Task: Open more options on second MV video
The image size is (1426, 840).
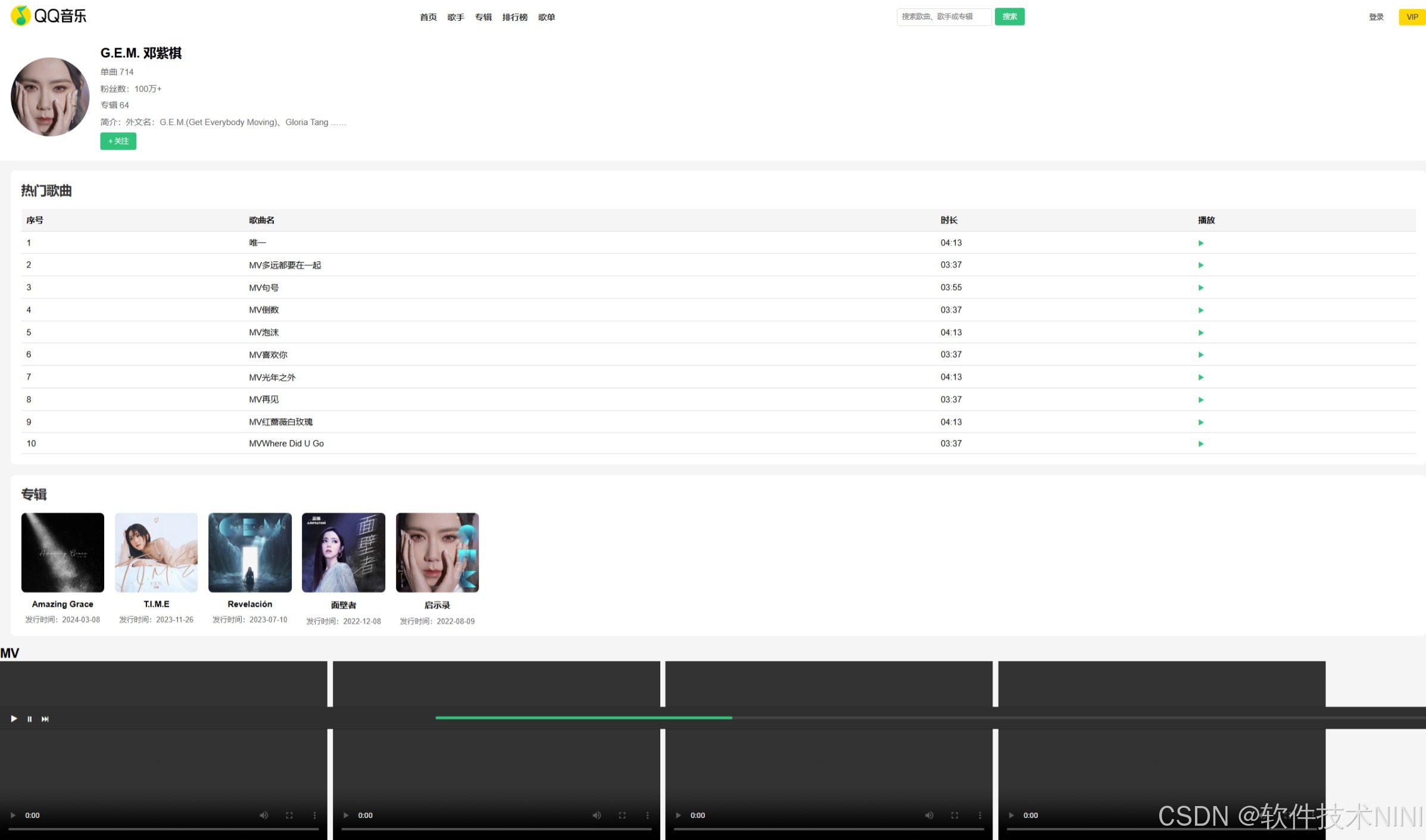Action: point(648,816)
